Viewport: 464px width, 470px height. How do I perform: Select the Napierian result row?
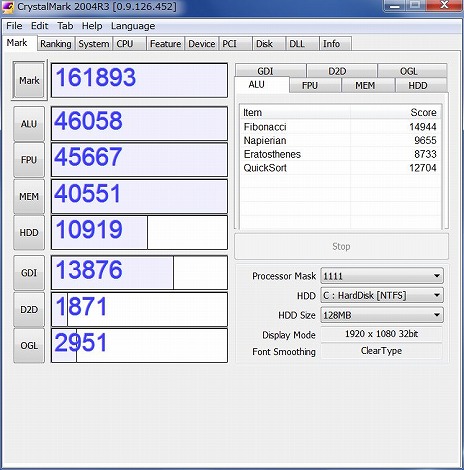pos(340,141)
